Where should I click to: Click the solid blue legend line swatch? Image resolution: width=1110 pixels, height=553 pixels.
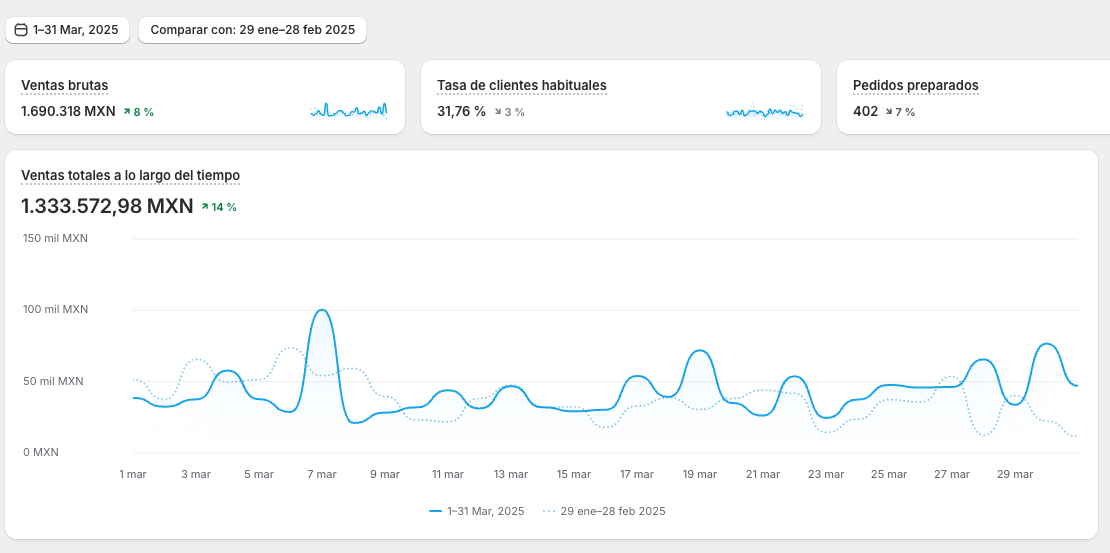(435, 511)
